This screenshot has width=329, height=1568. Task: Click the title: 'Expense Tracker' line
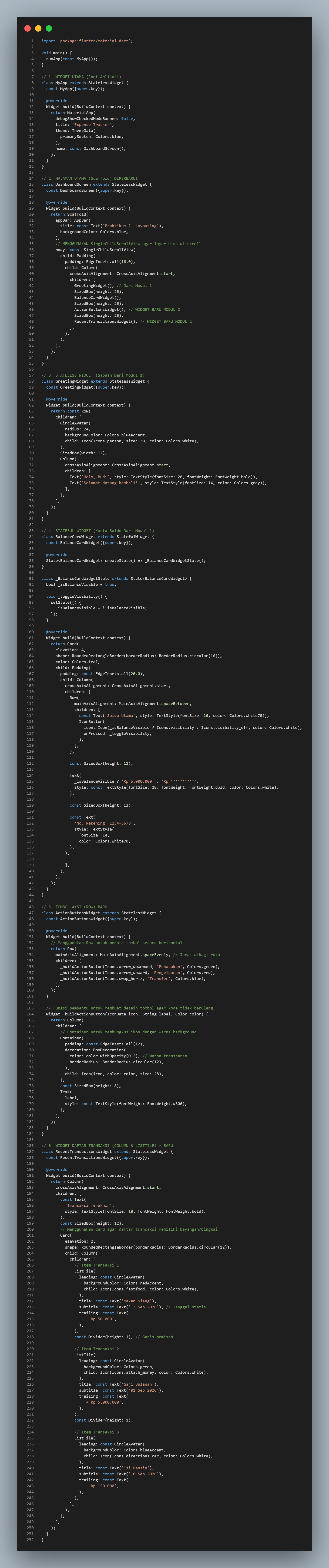click(x=85, y=125)
